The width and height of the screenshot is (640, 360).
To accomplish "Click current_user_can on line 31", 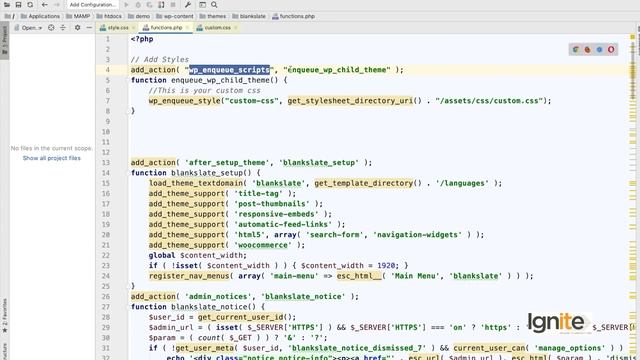I will tap(489, 348).
